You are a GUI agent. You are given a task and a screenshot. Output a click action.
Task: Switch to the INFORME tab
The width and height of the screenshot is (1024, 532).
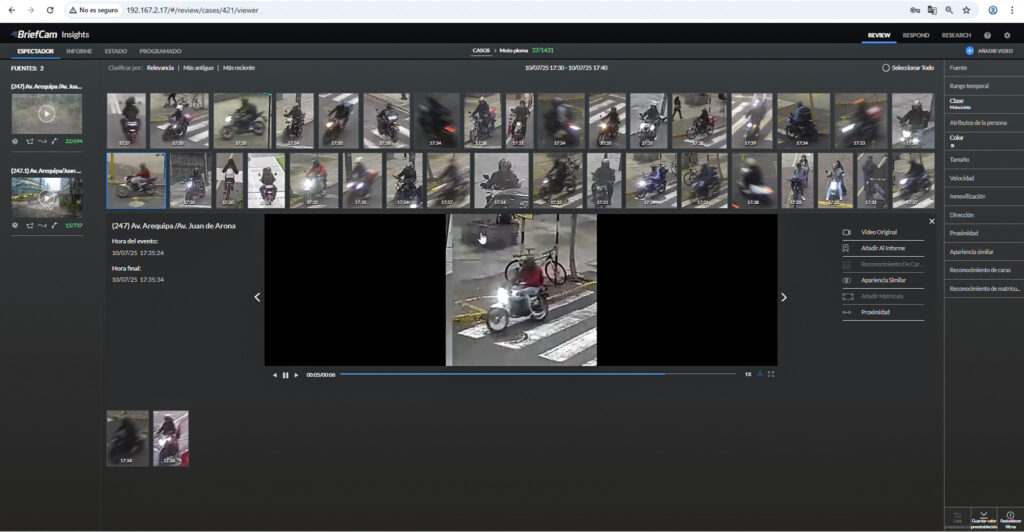[79, 51]
